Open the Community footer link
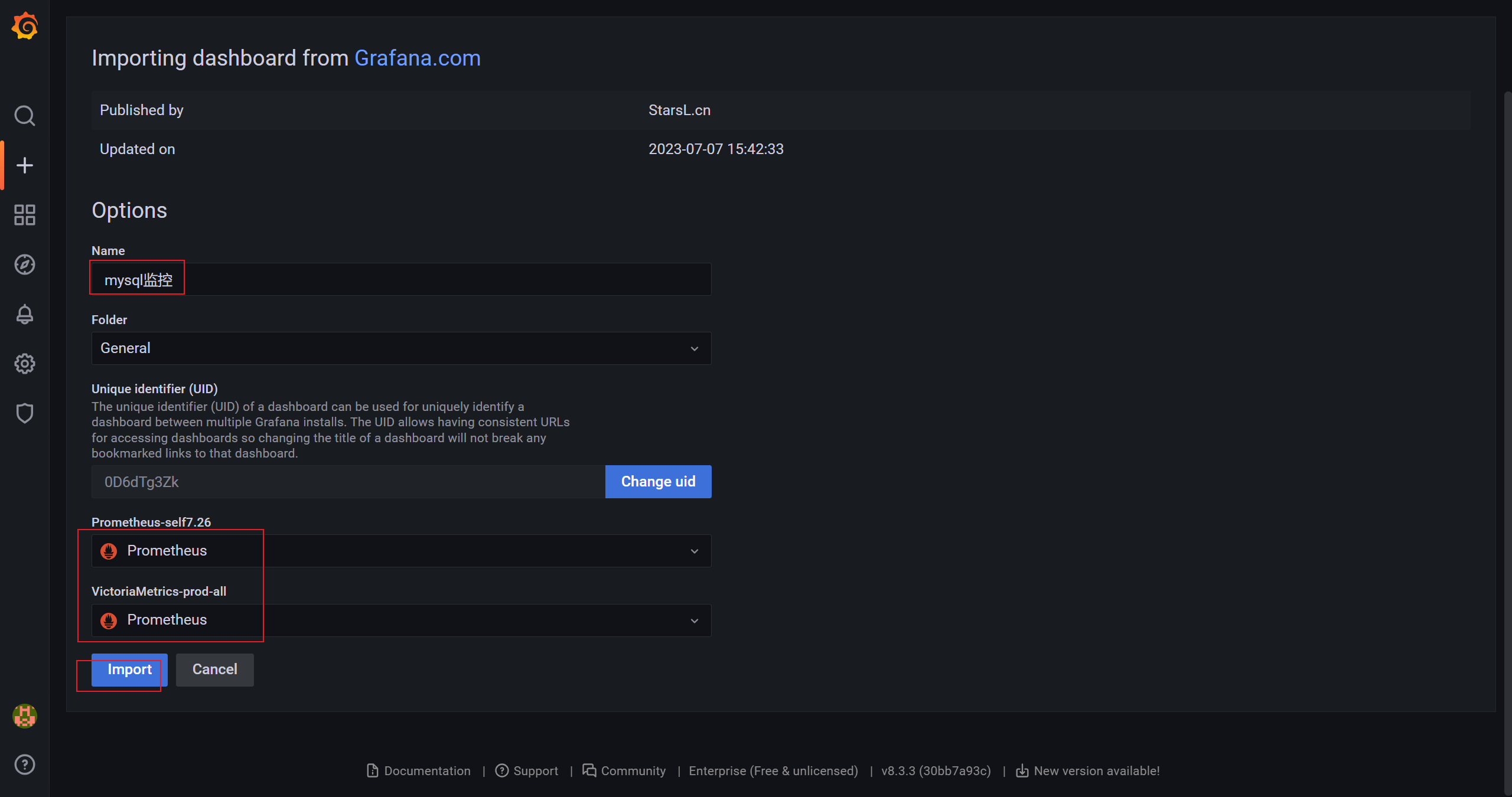Screen dimensions: 1512x797 [x=624, y=770]
